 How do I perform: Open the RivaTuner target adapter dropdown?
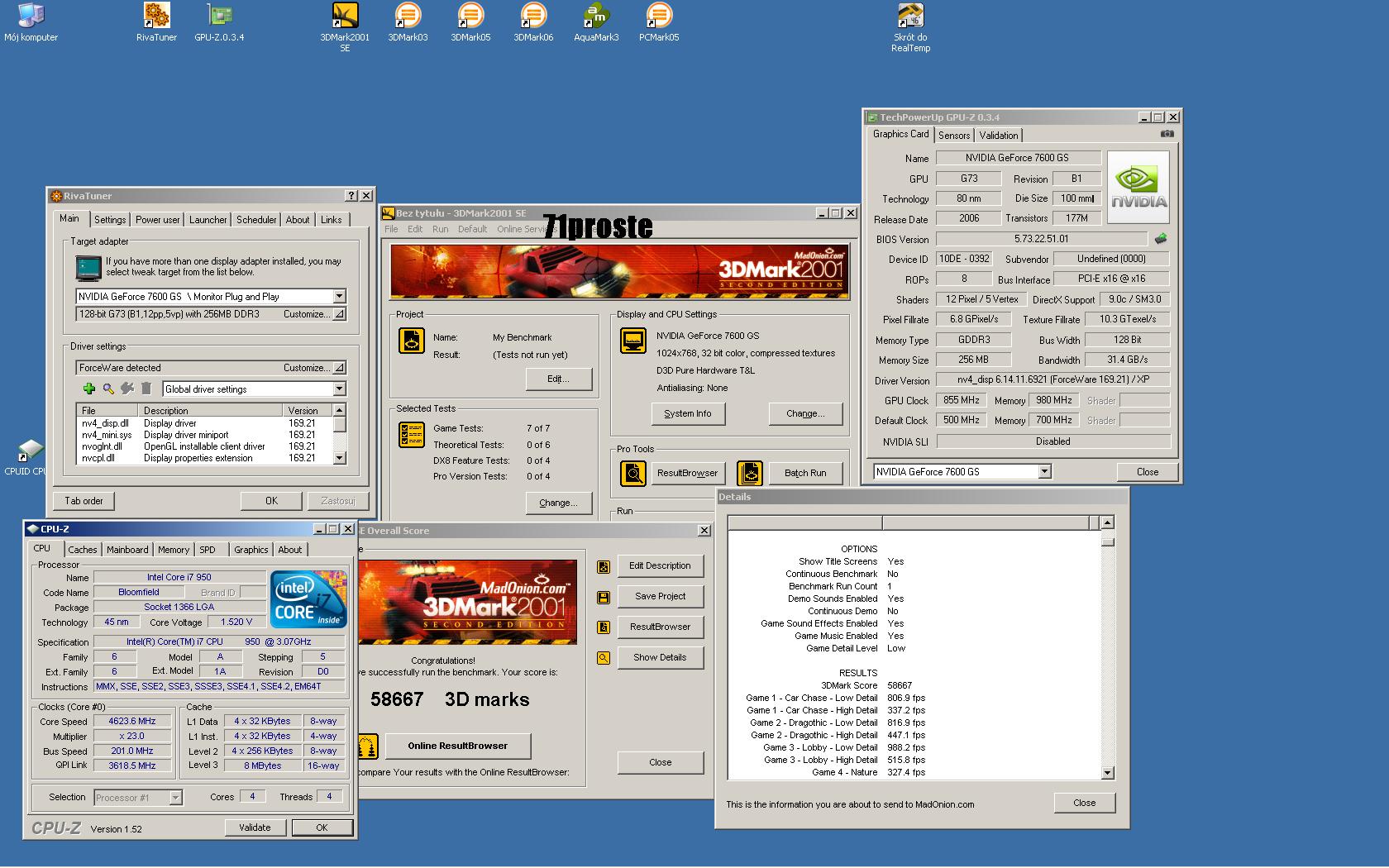click(339, 296)
